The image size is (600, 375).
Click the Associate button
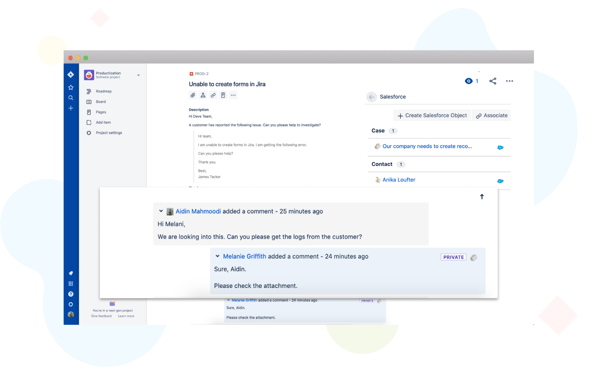492,116
